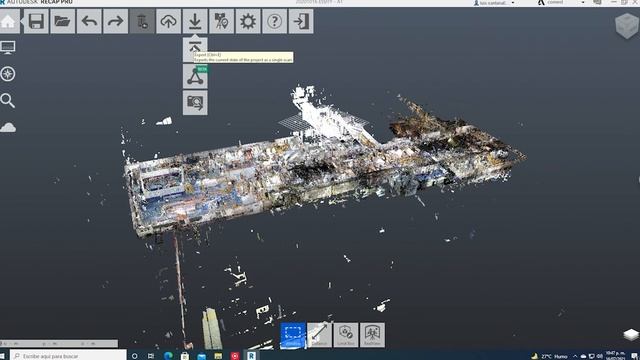The height and width of the screenshot is (360, 640).
Task: Go to the Home button in ReCap toolbar
Action: tap(9, 21)
